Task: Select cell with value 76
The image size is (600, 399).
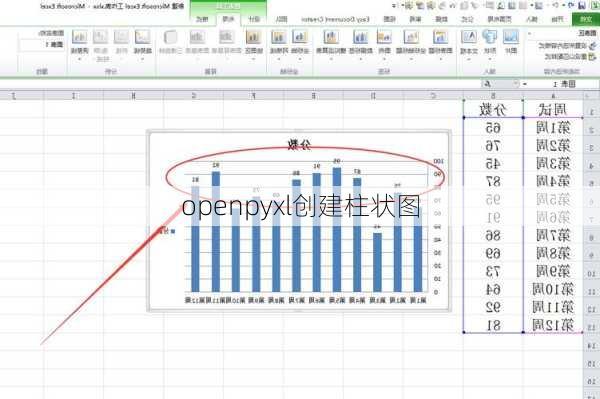Action: 493,145
